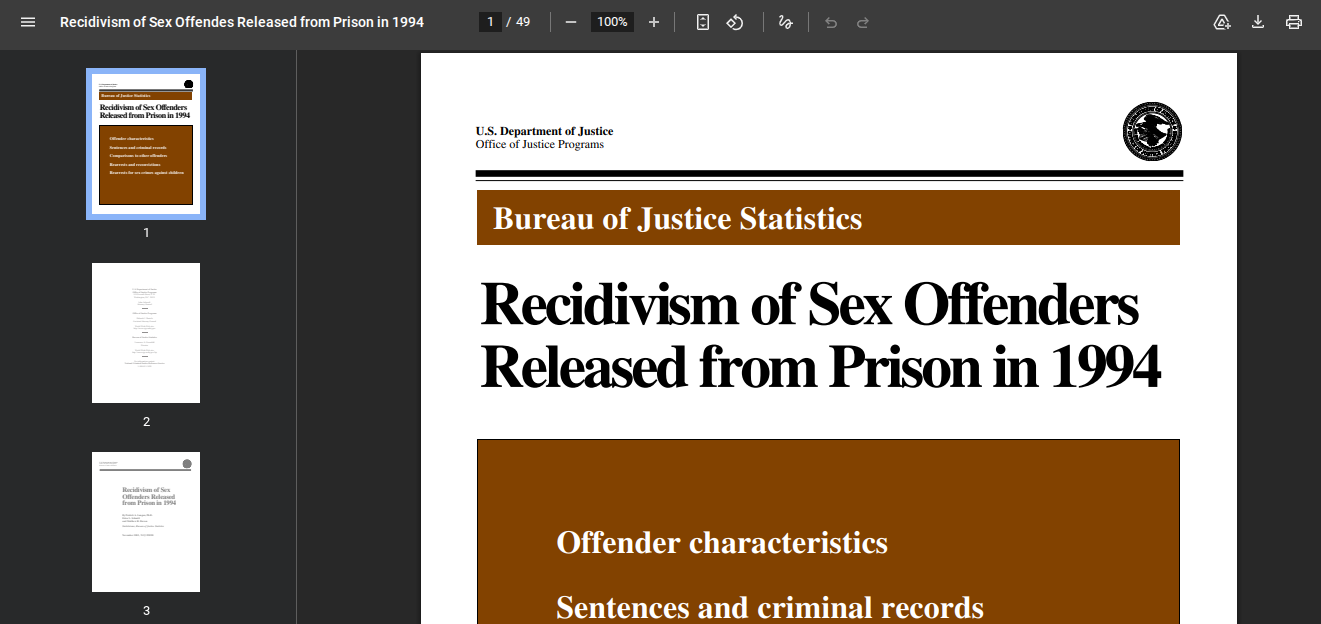Save the PDF to Google Drive

coord(1222,22)
